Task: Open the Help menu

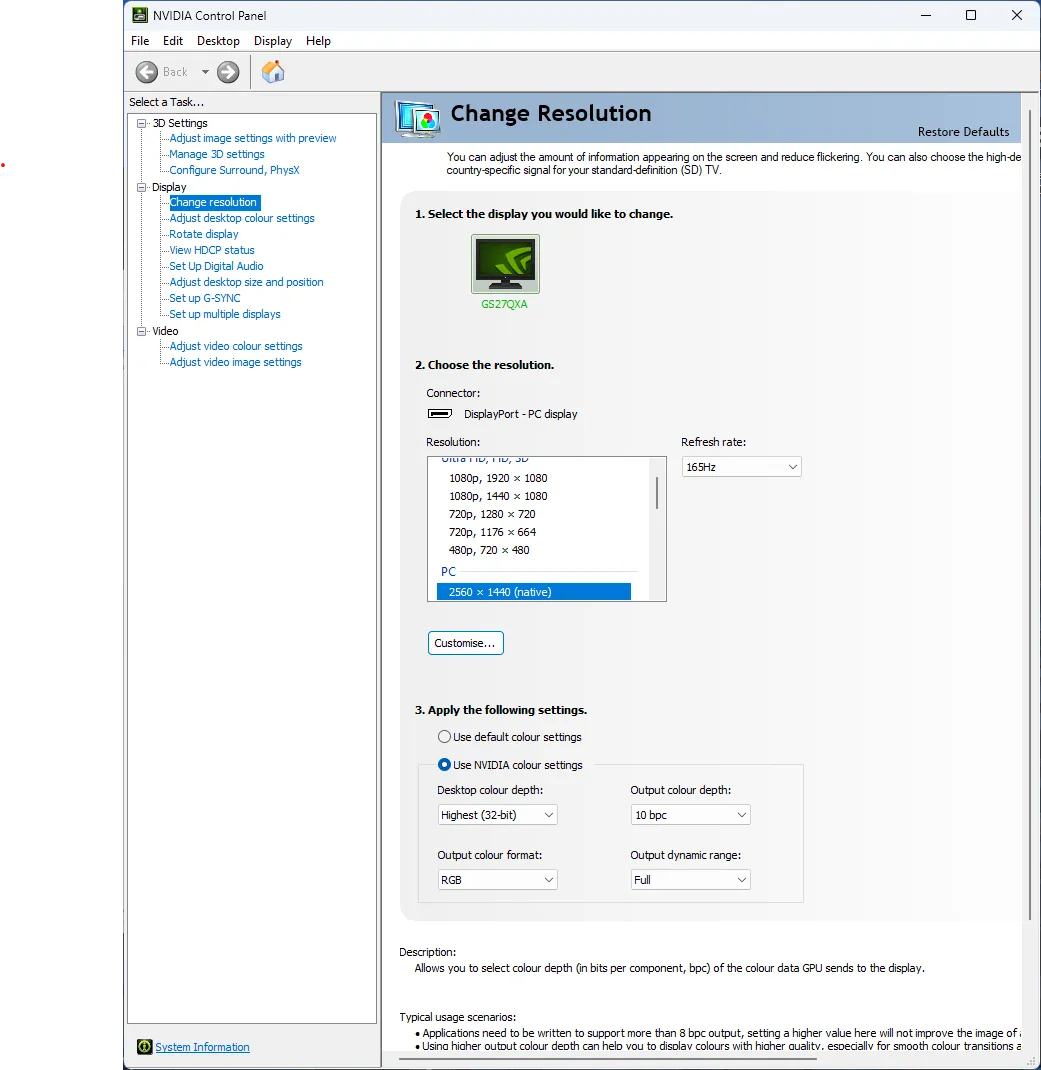Action: pyautogui.click(x=318, y=41)
